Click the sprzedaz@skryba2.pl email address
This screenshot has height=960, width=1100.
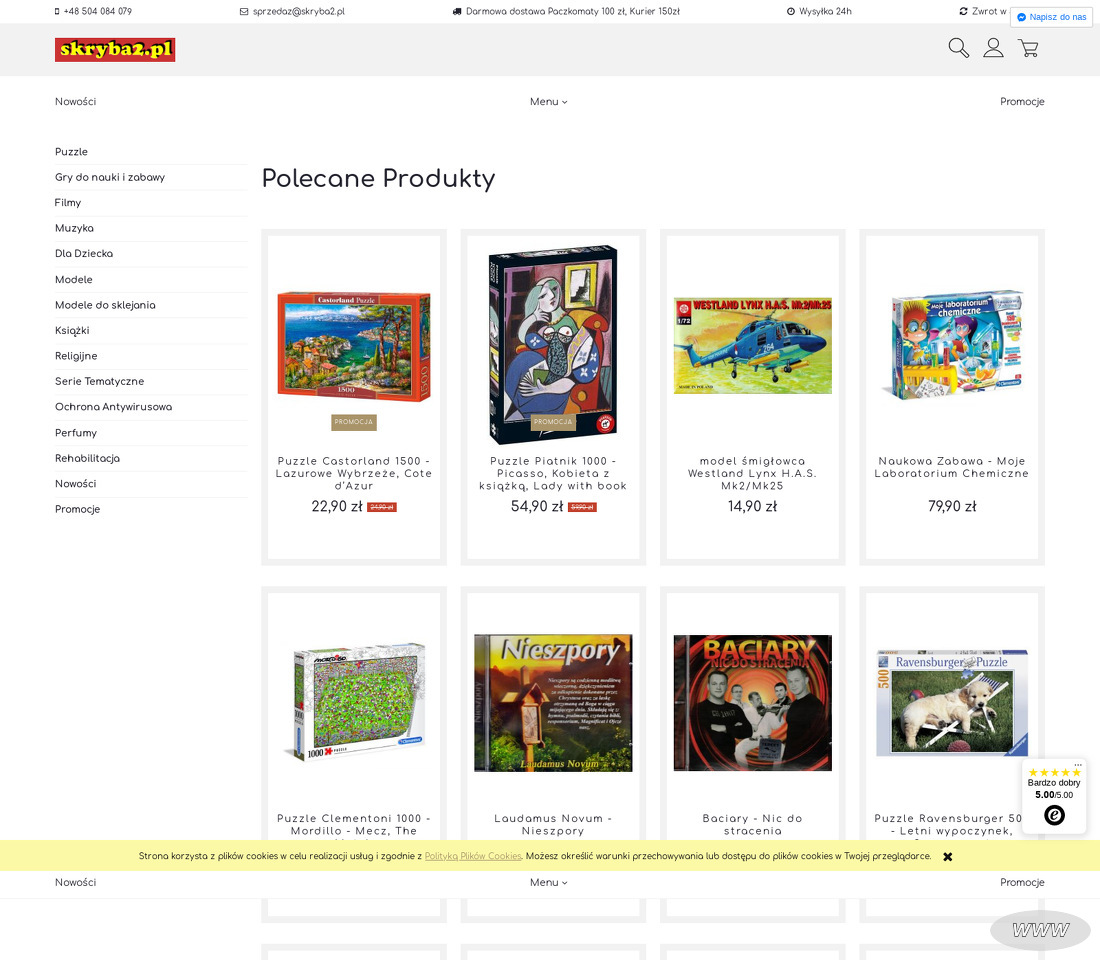[x=299, y=11]
